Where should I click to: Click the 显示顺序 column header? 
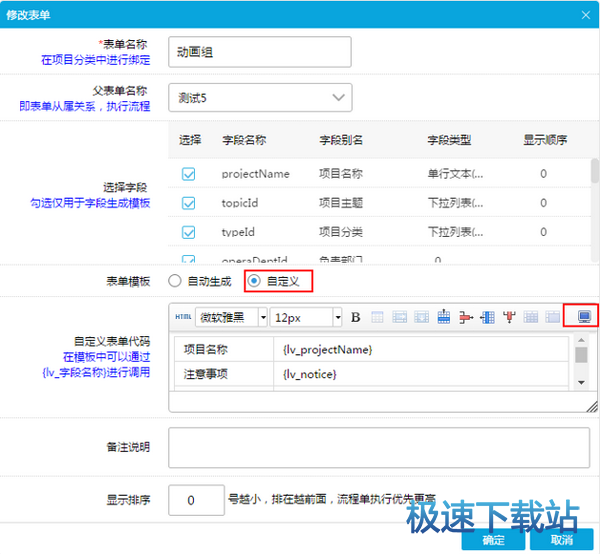click(x=545, y=140)
